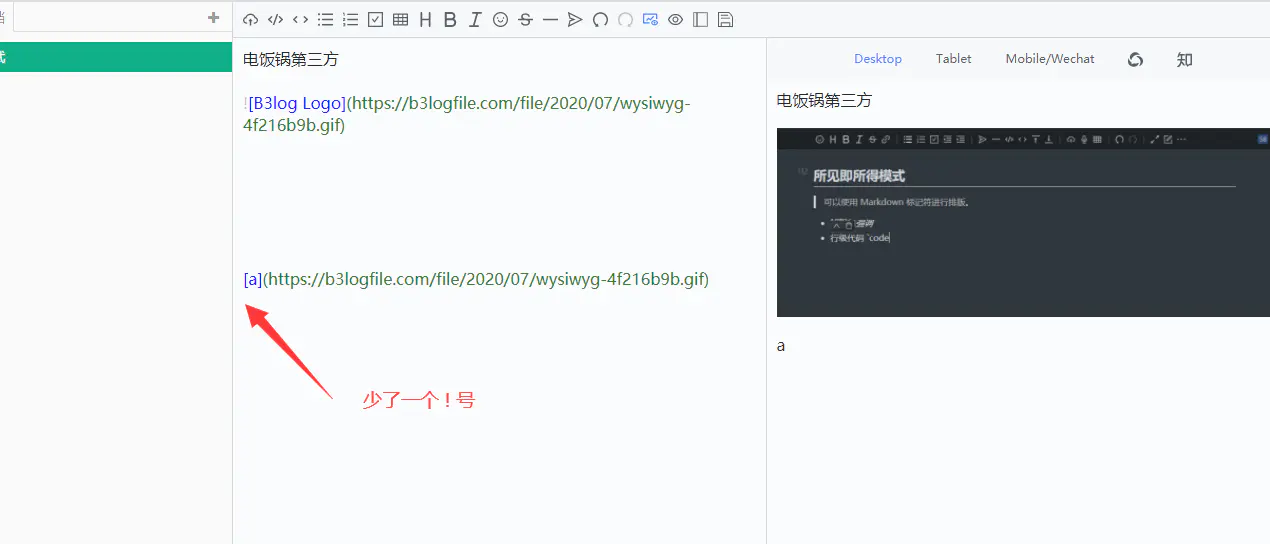This screenshot has height=544, width=1270.
Task: Click the Zhihu 知 copy button
Action: [1184, 59]
